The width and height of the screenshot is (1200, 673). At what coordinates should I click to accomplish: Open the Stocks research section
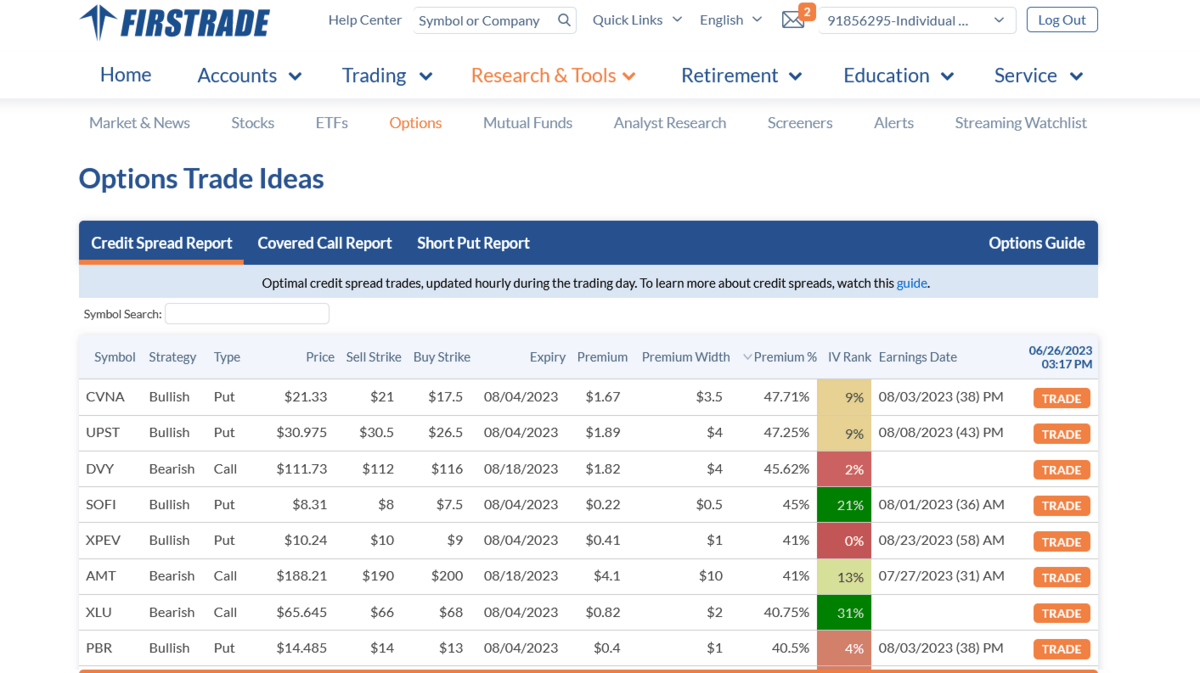pyautogui.click(x=252, y=123)
